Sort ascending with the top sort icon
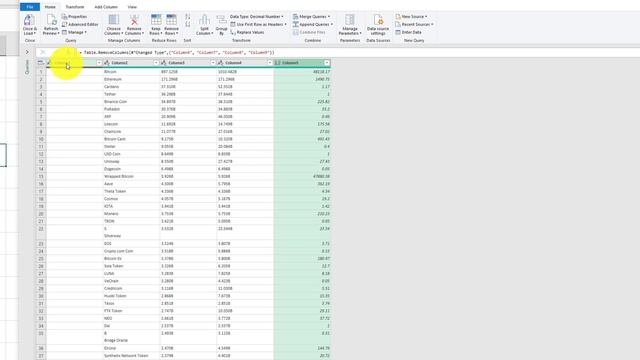 coord(188,17)
